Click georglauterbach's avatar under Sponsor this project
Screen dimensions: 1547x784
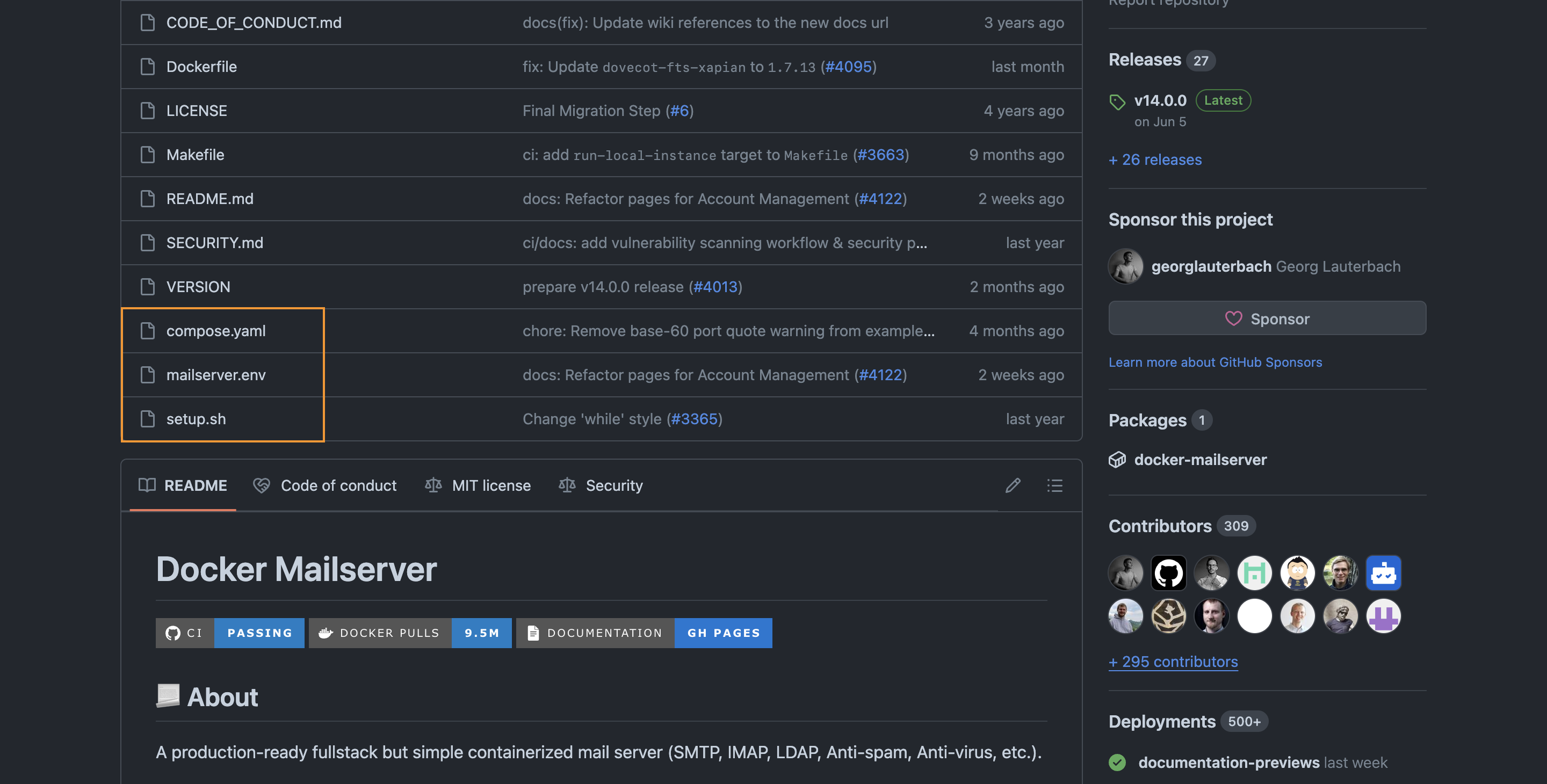pyautogui.click(x=1125, y=266)
